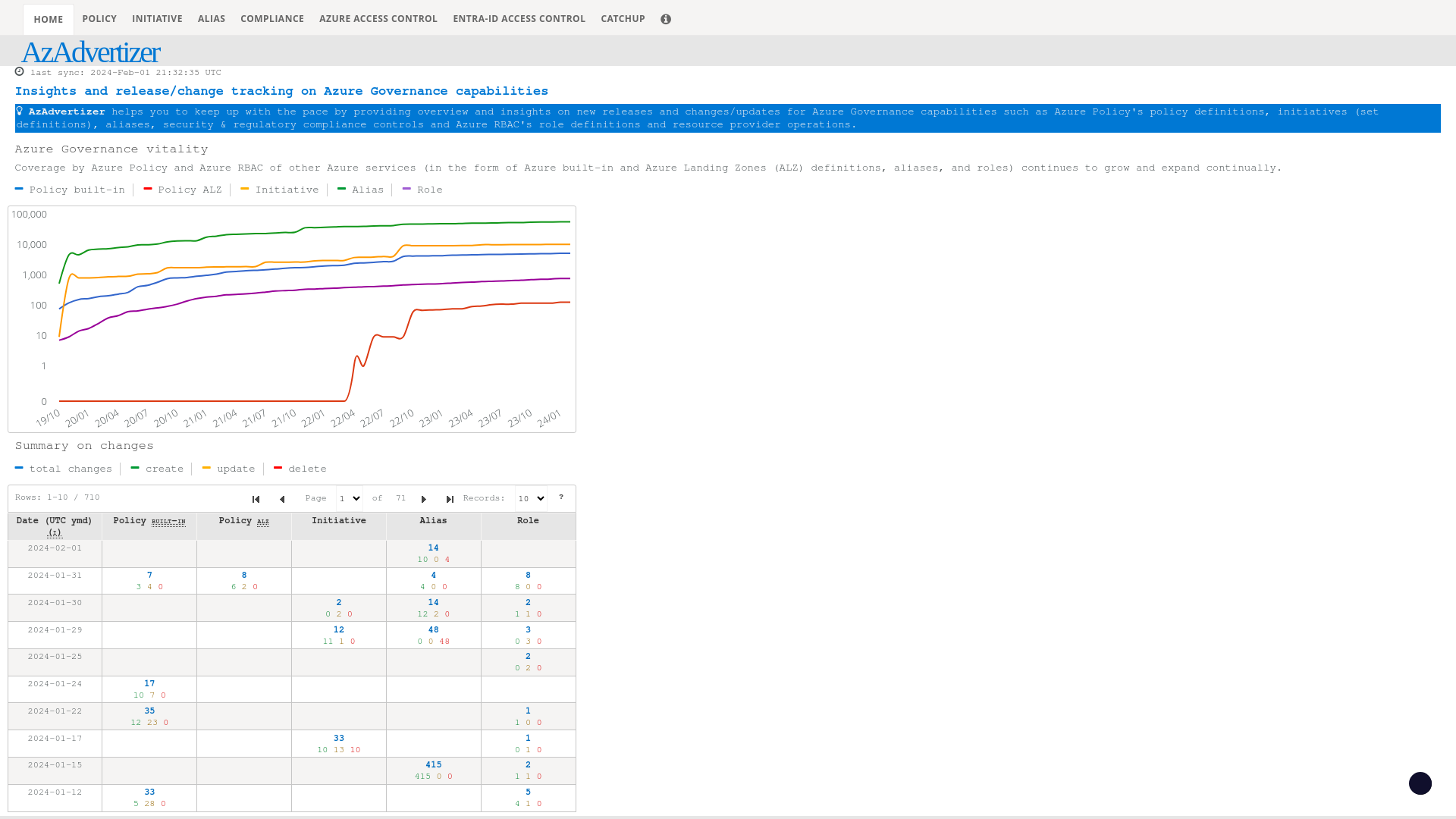Open Role 5 changes on 2024-01-12

coord(529,792)
